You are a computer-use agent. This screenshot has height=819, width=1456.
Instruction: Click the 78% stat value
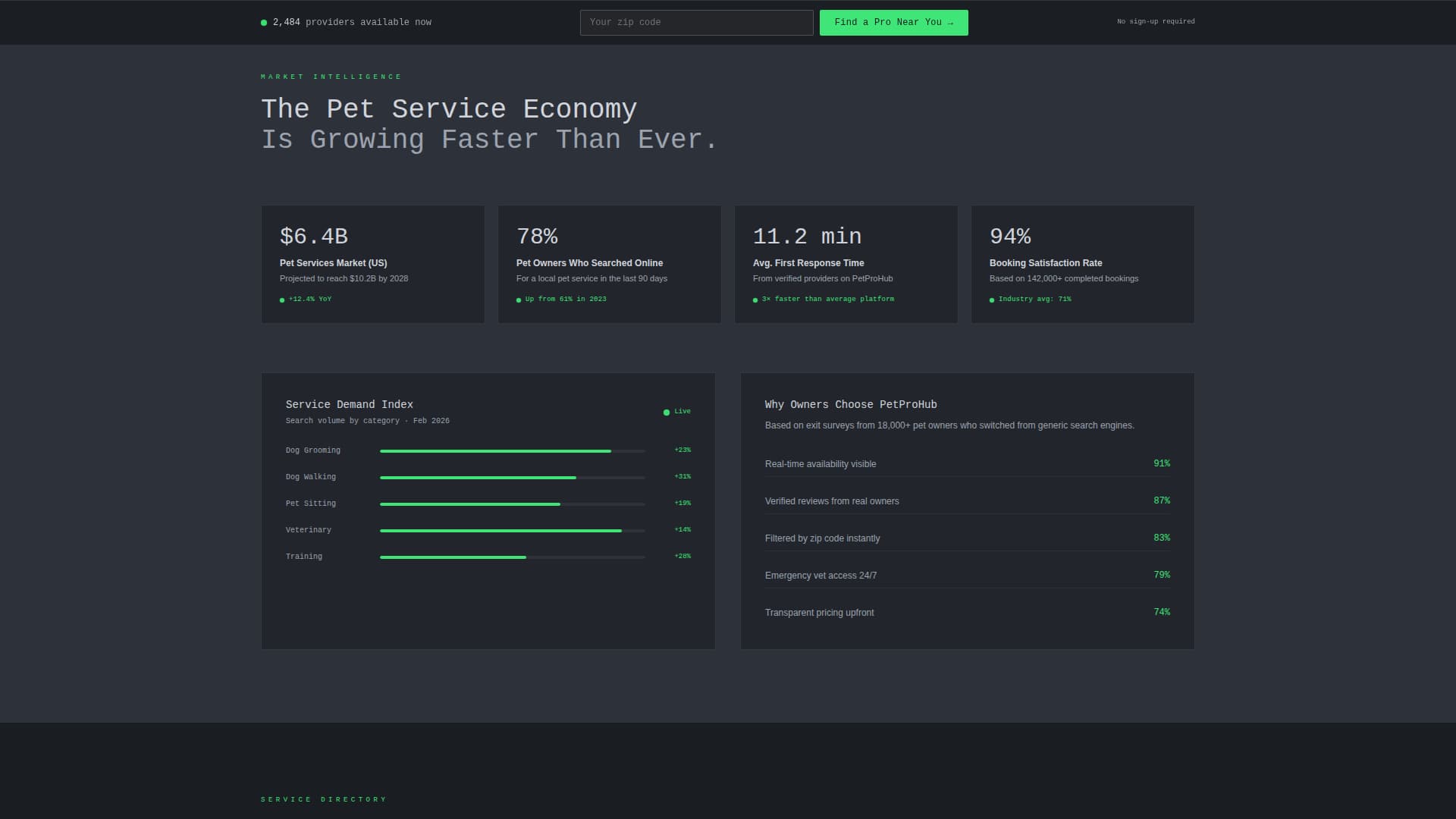point(537,237)
